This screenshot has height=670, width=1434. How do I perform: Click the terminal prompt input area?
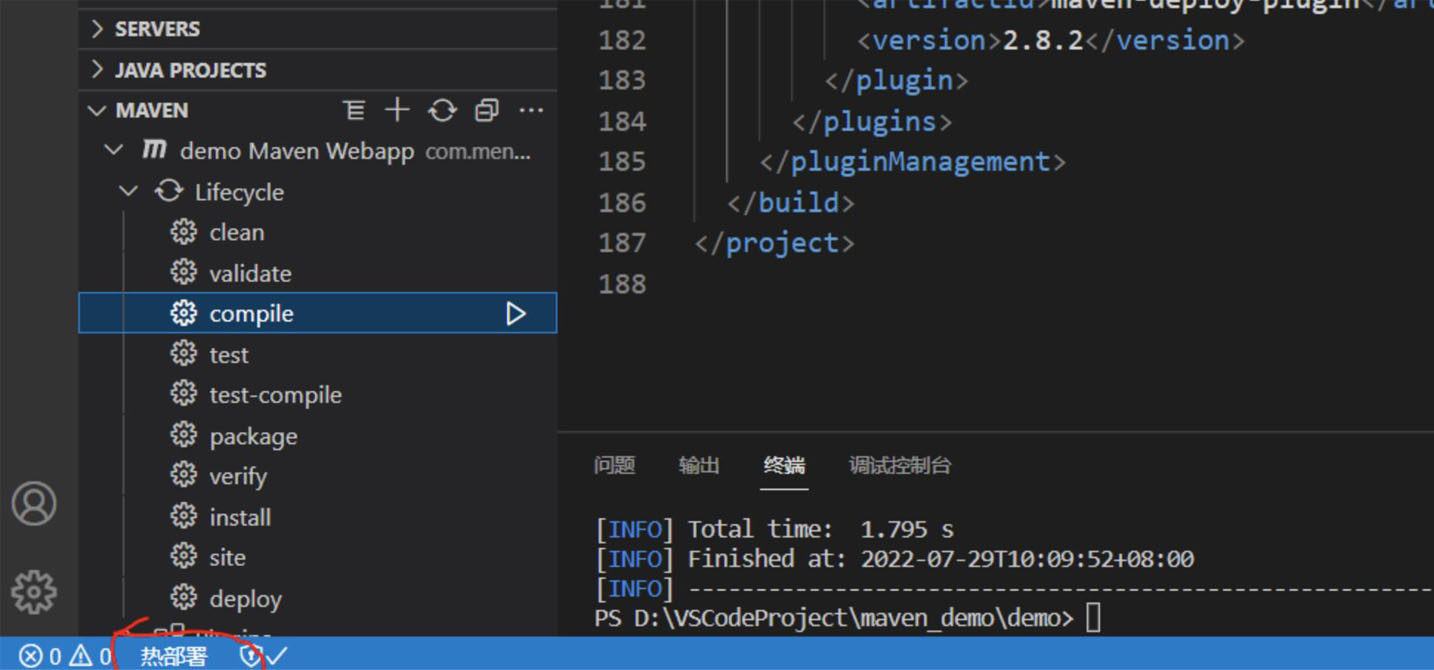[1093, 618]
